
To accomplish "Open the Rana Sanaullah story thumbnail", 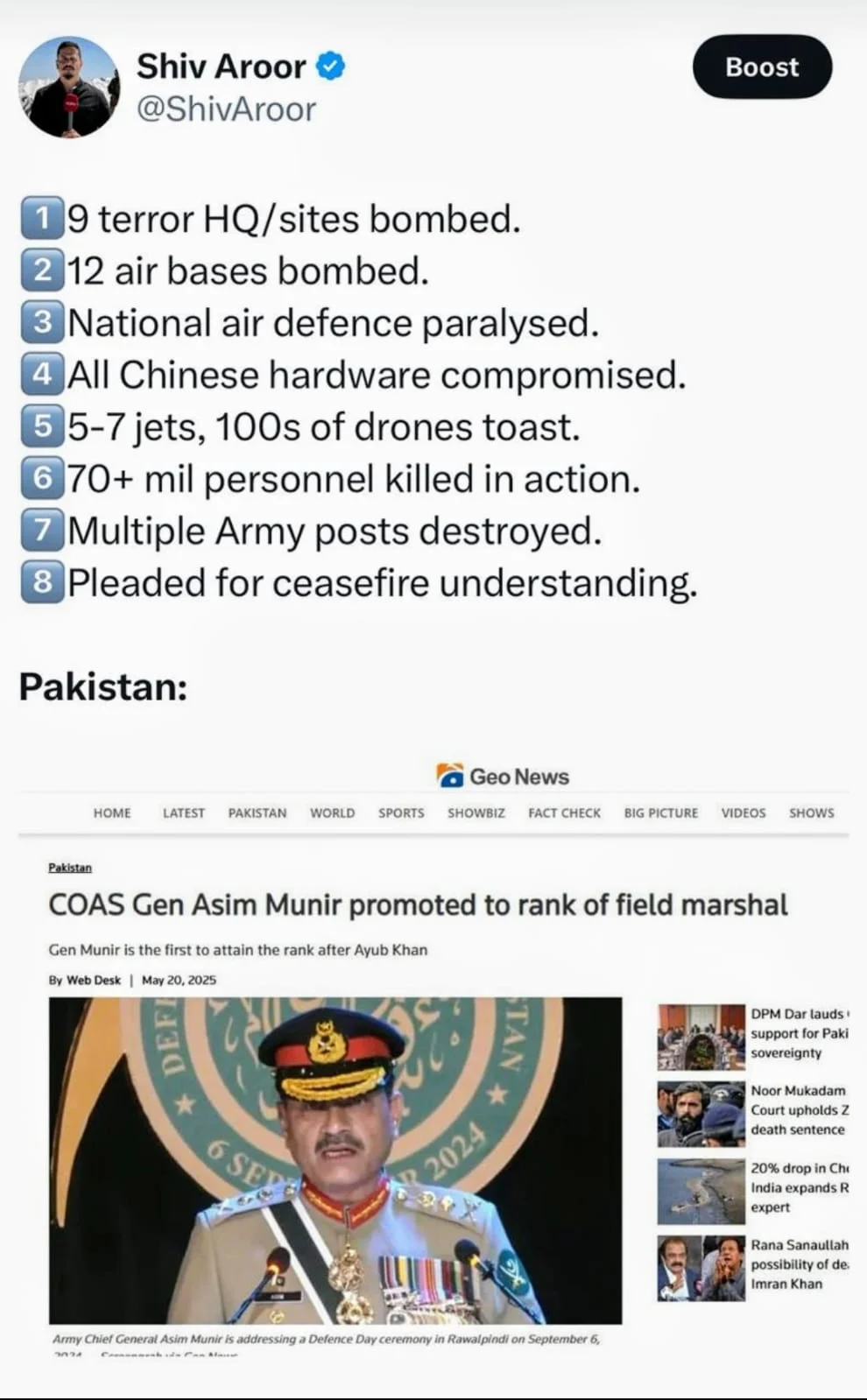I will pos(701,1268).
